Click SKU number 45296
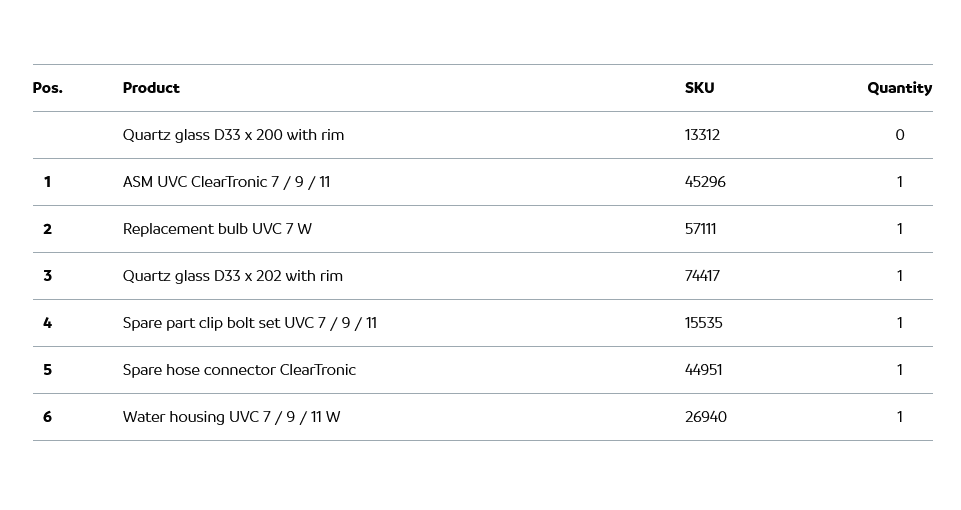 [705, 182]
